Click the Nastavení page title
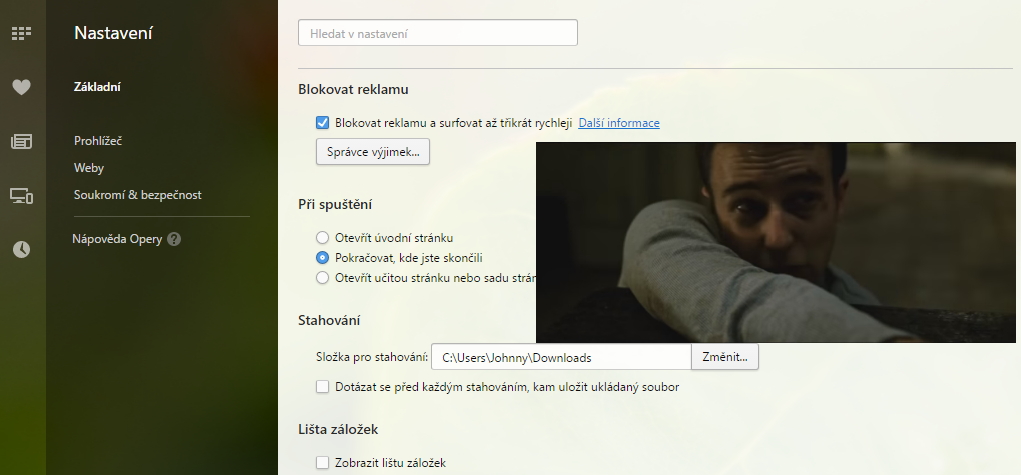Screen dimensions: 1021x475 [113, 33]
